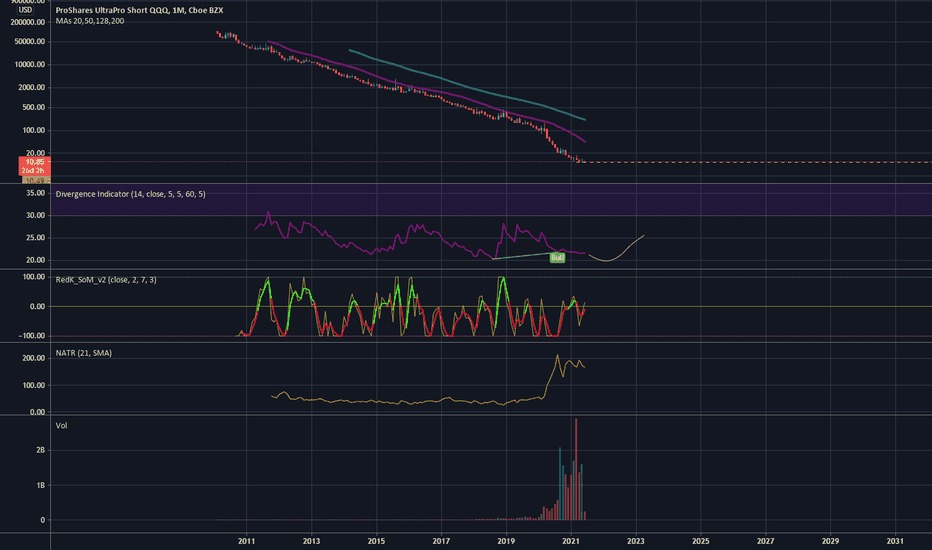Click the 2027 label on time axis
Image resolution: width=932 pixels, height=550 pixels.
click(x=766, y=540)
